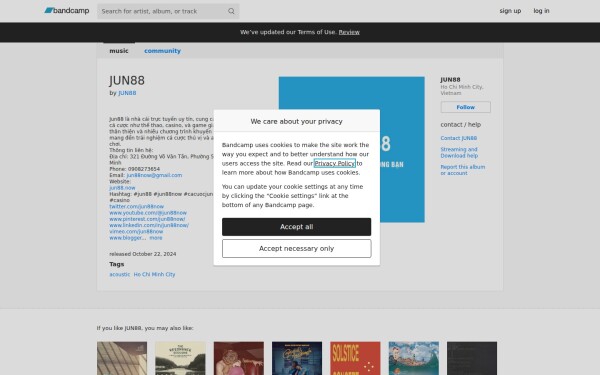
Task: Click the contact / help heading
Action: (460, 125)
